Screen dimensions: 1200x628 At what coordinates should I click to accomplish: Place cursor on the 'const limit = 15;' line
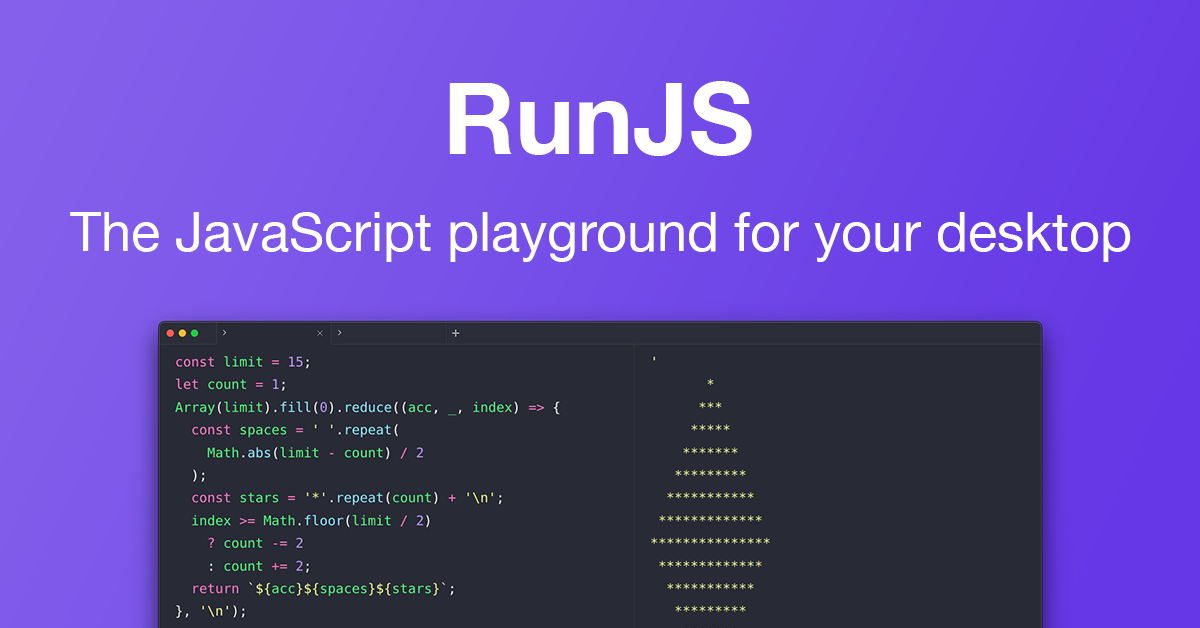tap(244, 361)
